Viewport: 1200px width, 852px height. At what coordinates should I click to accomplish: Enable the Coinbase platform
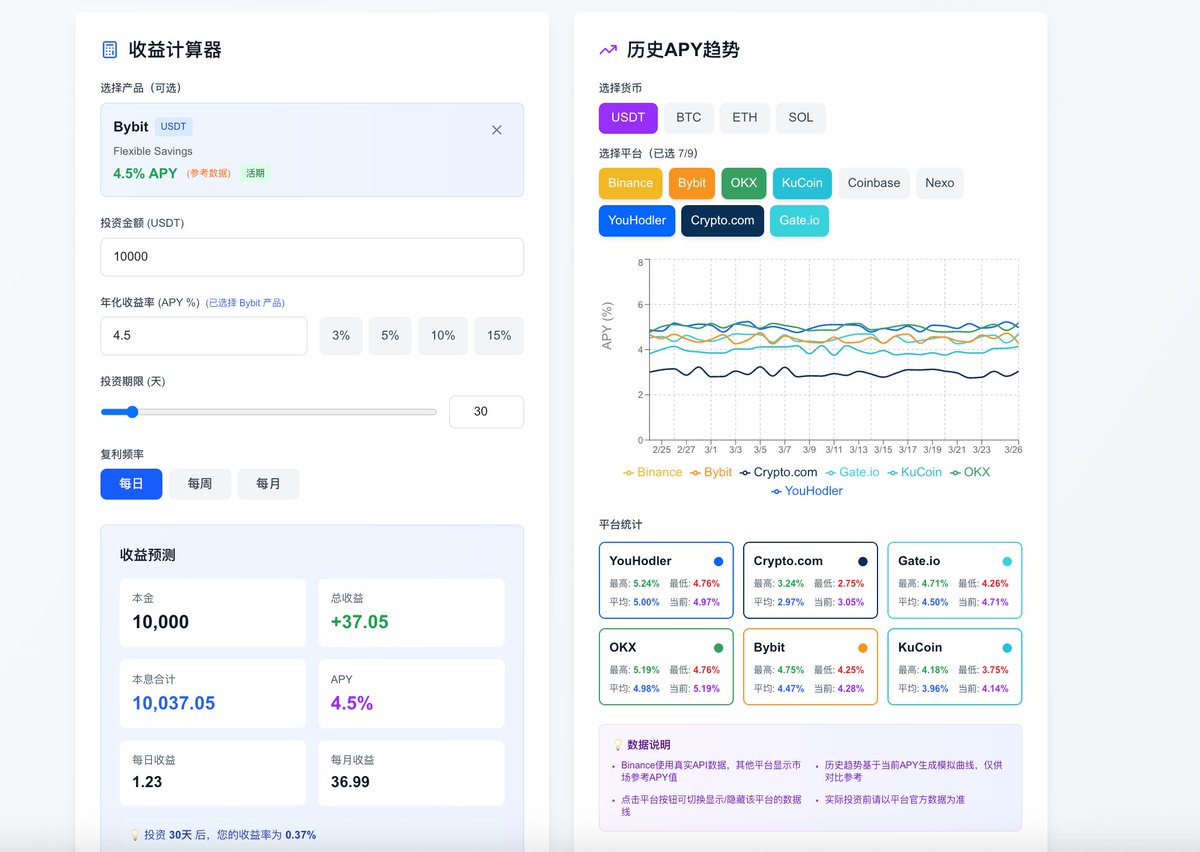point(874,183)
